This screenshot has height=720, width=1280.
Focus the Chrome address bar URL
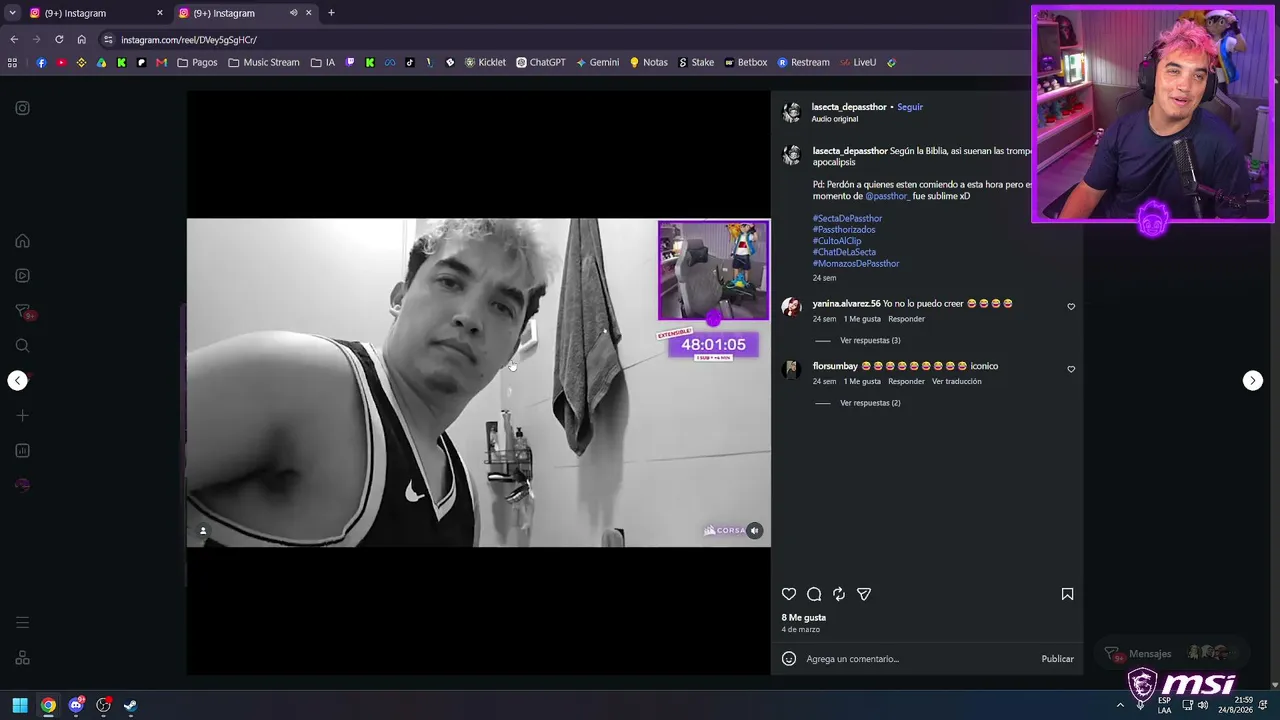189,40
